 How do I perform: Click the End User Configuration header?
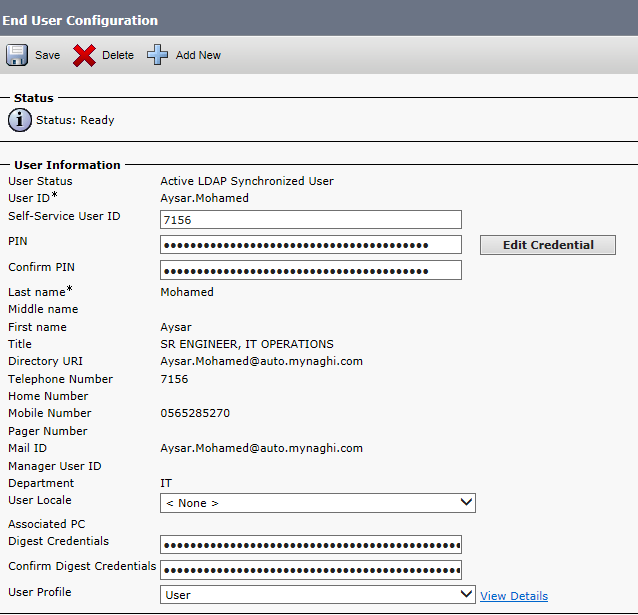coord(79,20)
